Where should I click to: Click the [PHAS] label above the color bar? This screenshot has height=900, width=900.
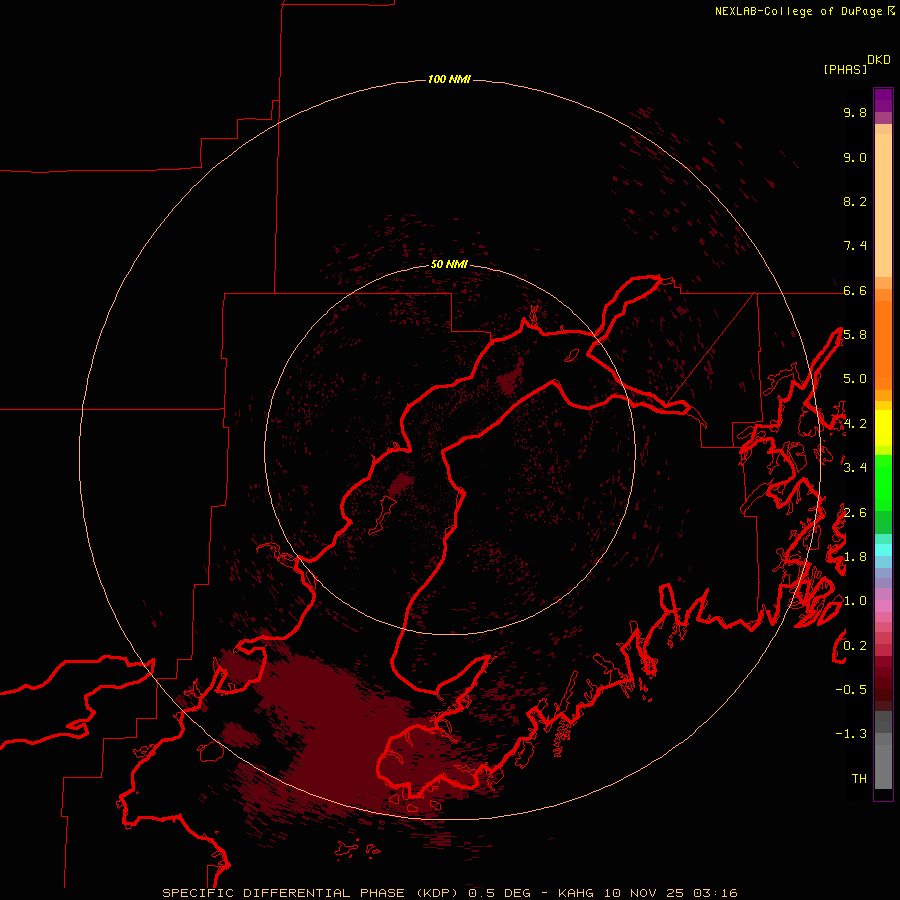[845, 69]
